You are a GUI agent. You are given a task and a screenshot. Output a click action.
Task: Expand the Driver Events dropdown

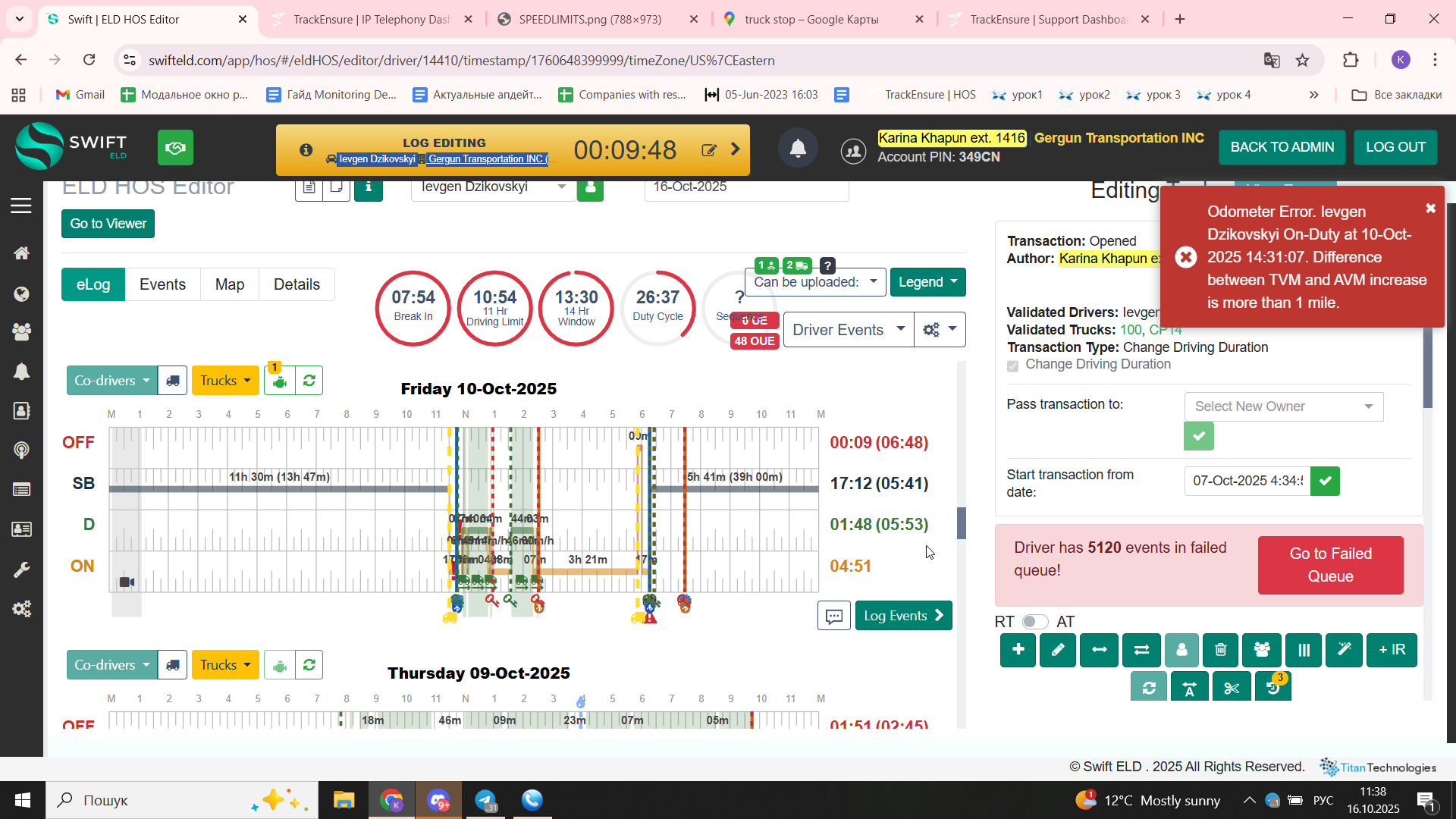848,330
